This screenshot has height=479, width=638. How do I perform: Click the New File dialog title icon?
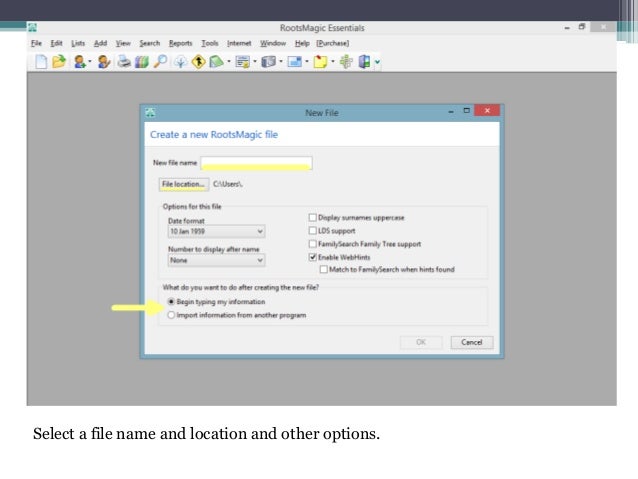tap(151, 113)
